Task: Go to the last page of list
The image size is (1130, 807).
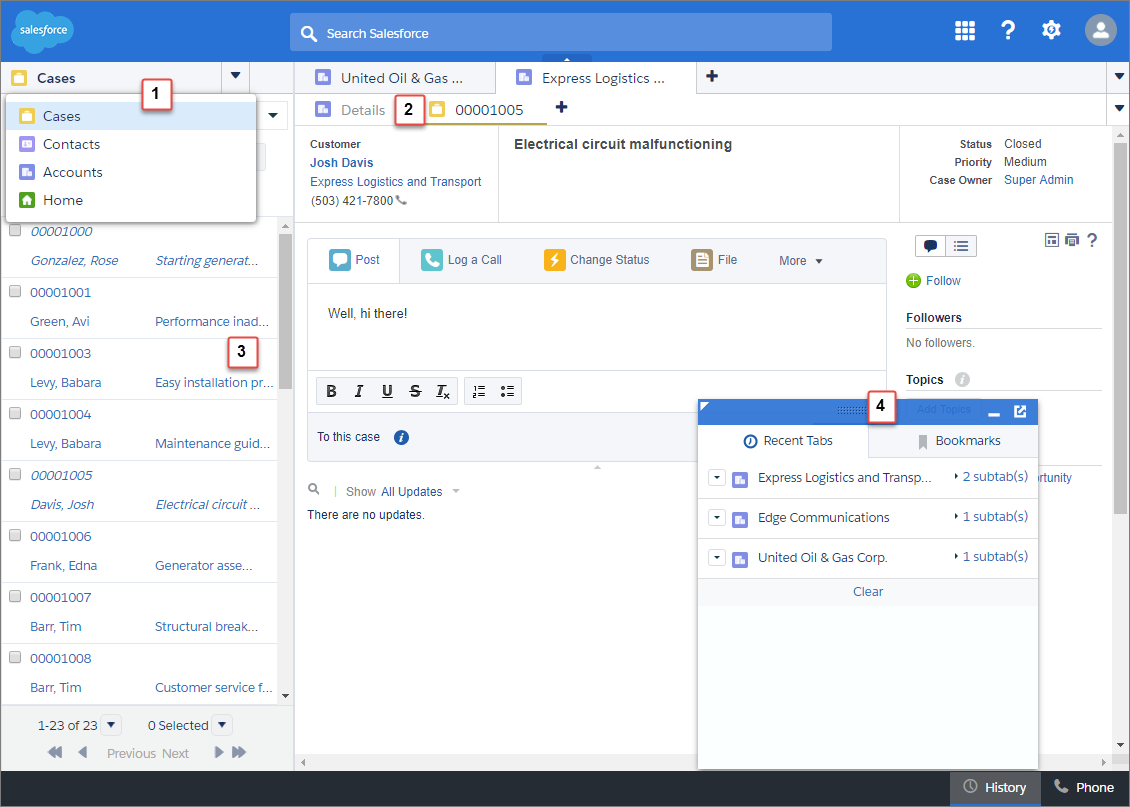Action: (x=239, y=752)
